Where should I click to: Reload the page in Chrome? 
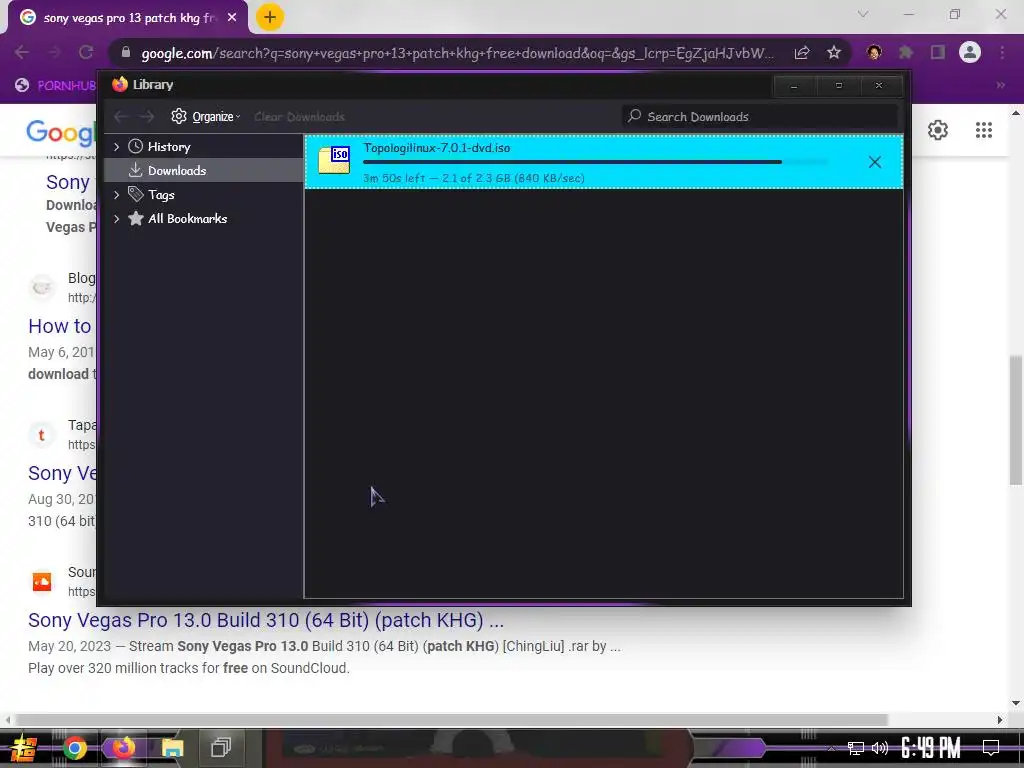[86, 52]
